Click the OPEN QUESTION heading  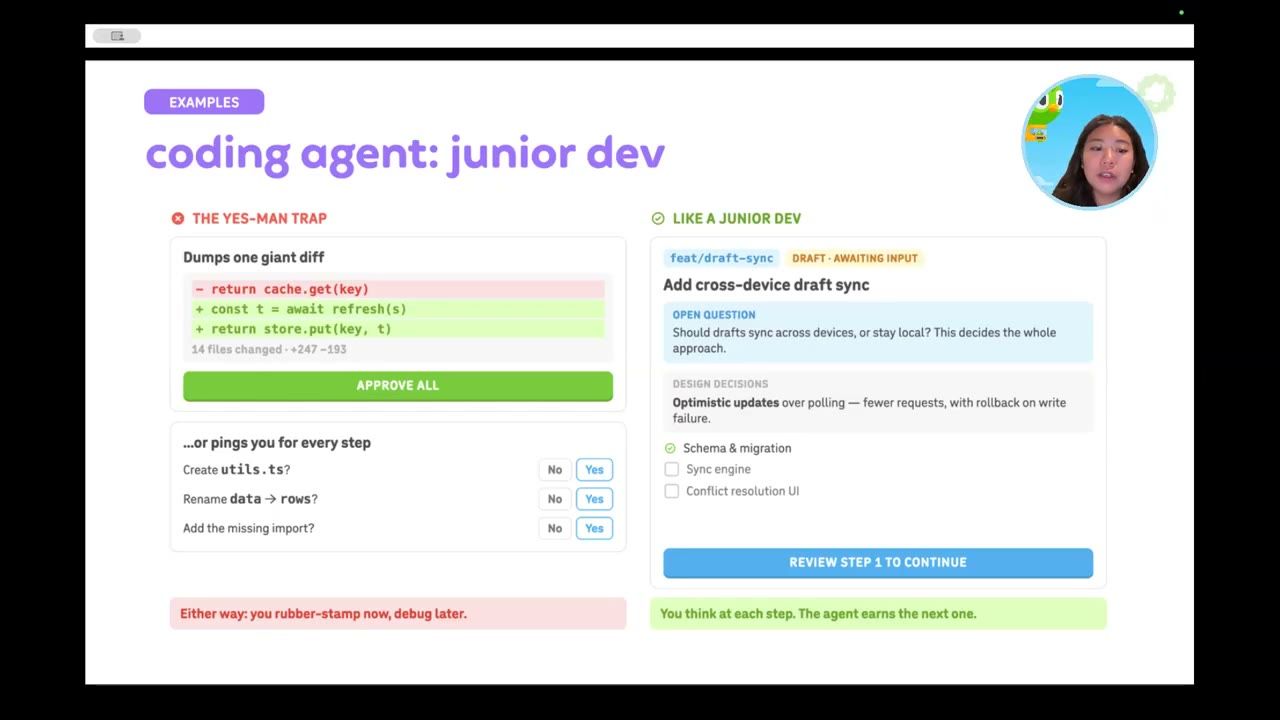click(714, 315)
